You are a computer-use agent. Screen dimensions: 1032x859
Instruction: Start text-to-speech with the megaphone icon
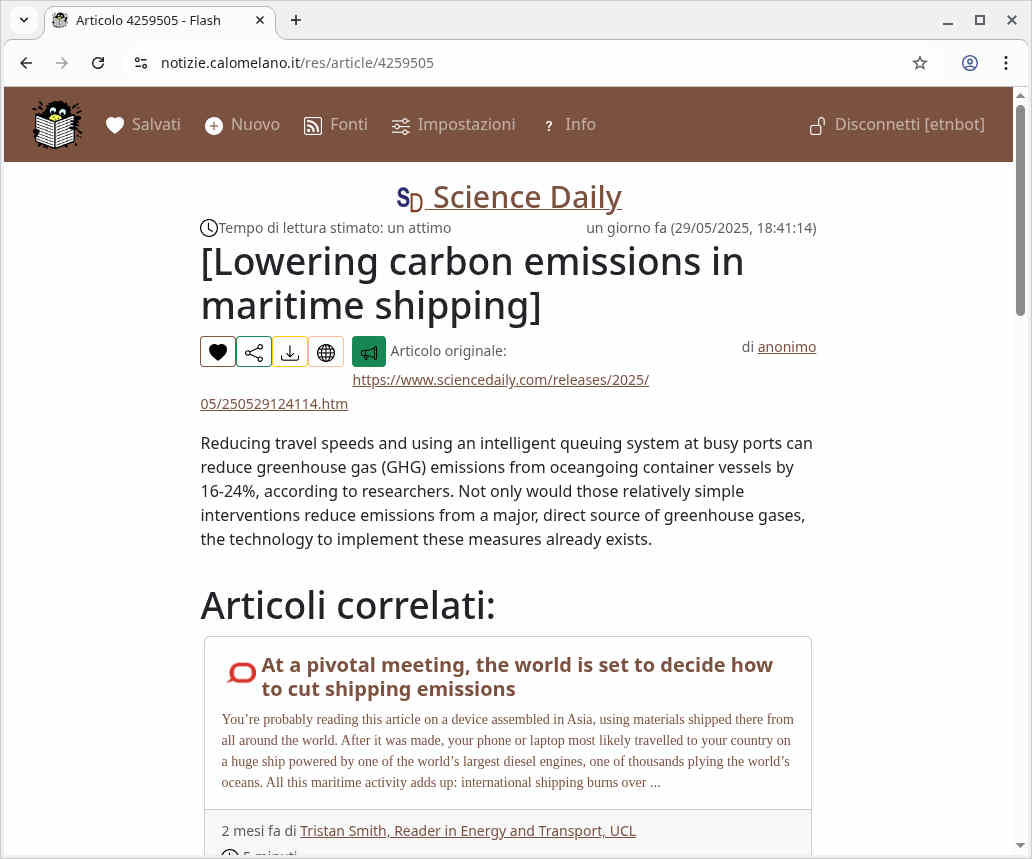[x=368, y=351]
